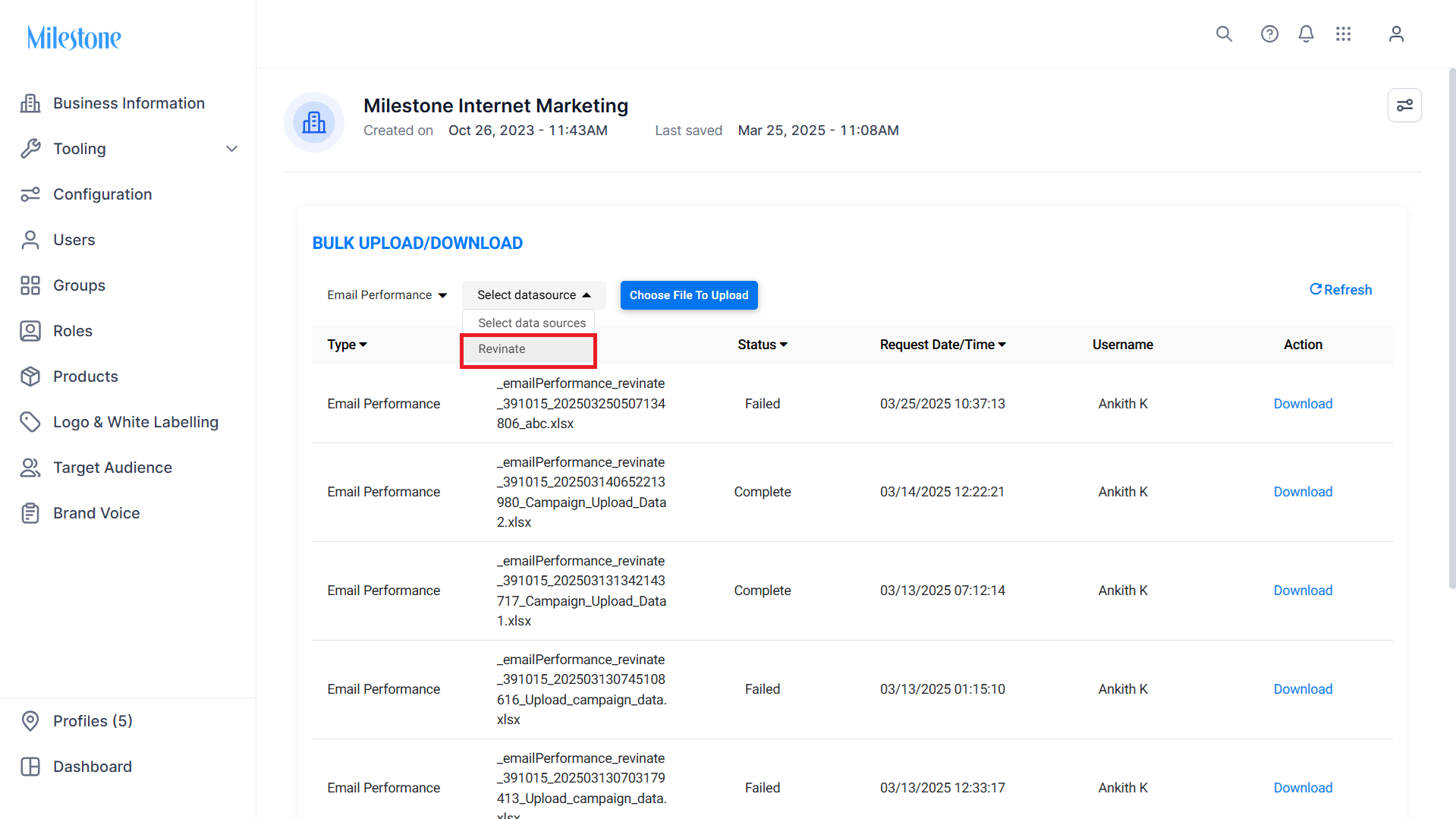This screenshot has width=1456, height=819.
Task: Click the settings sliders icon button
Action: coord(1404,106)
